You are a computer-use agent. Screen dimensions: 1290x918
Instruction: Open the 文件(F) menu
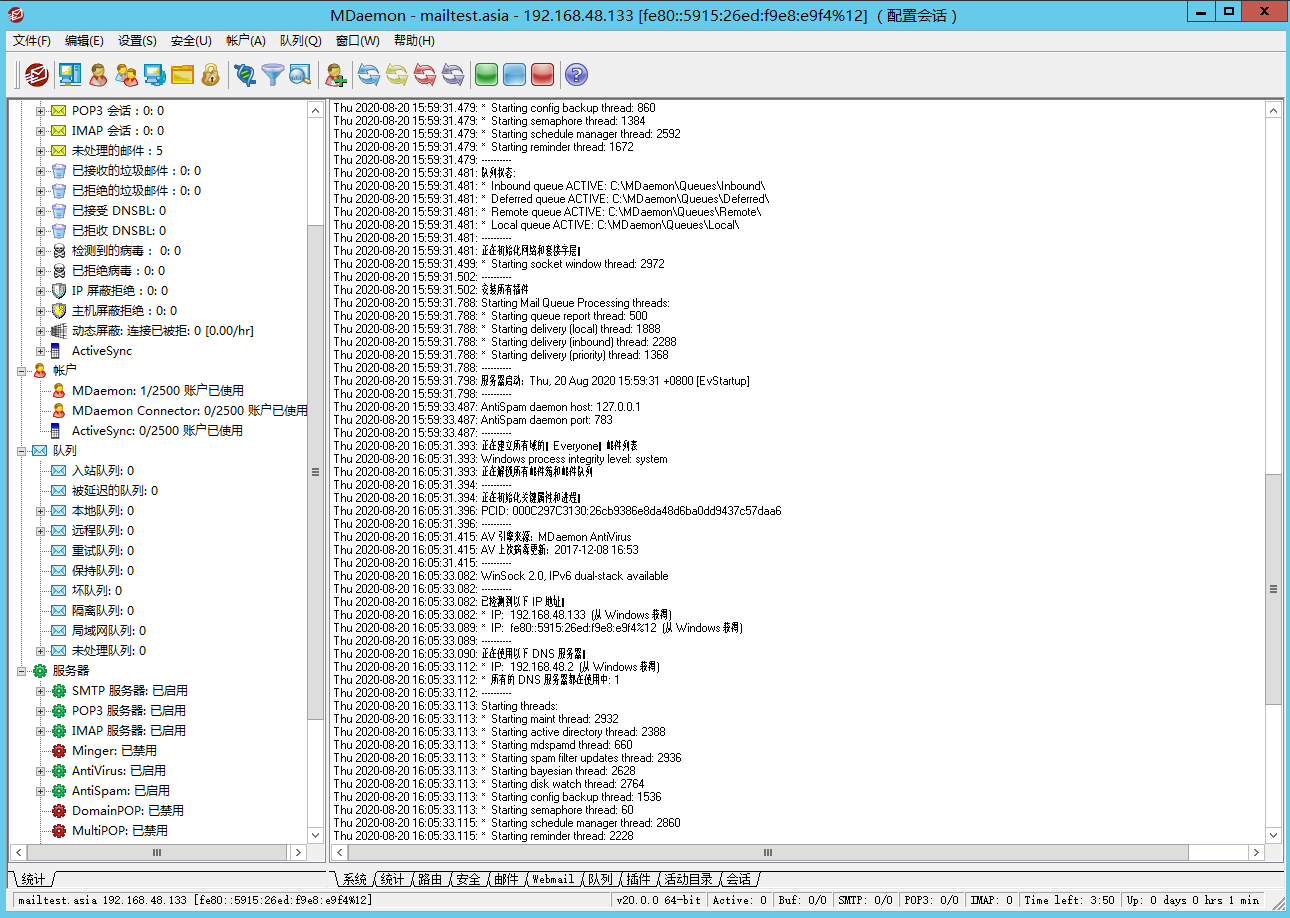32,41
